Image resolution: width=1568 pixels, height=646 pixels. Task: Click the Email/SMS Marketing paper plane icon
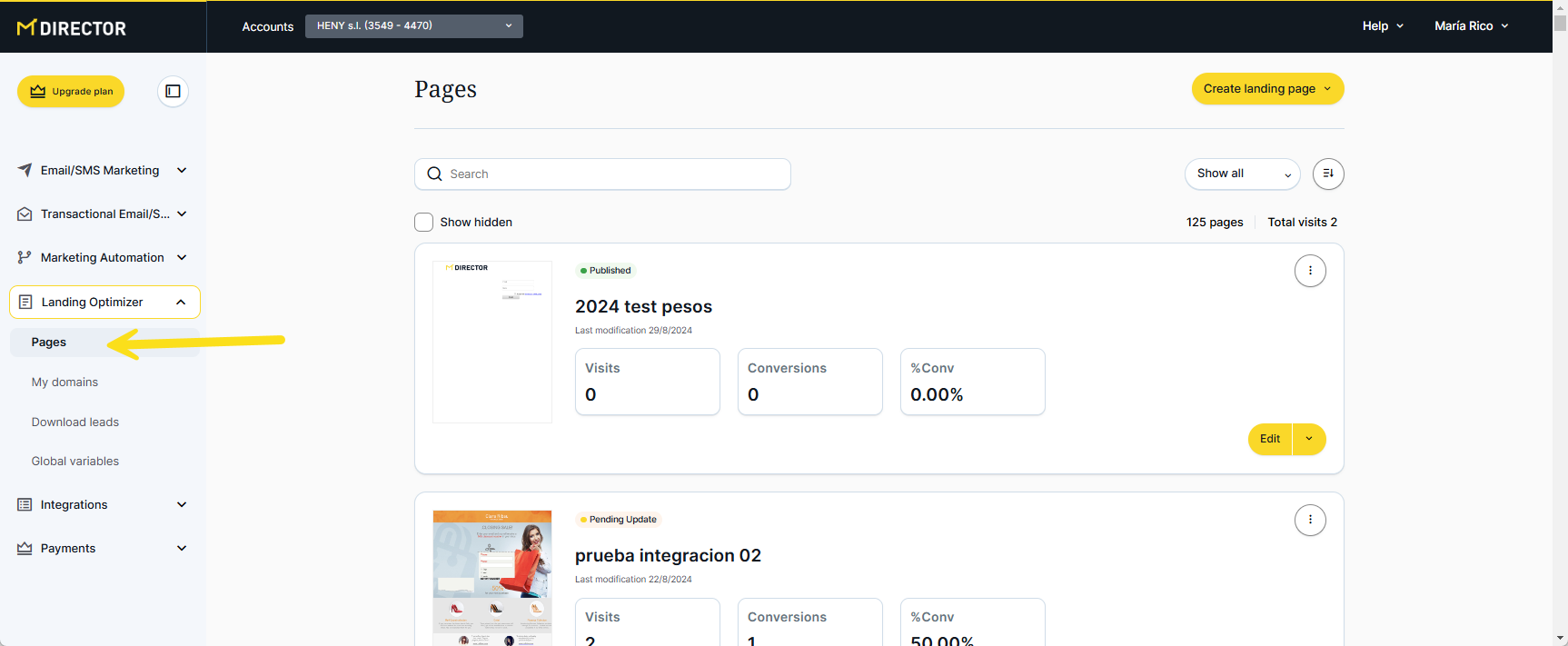(25, 170)
